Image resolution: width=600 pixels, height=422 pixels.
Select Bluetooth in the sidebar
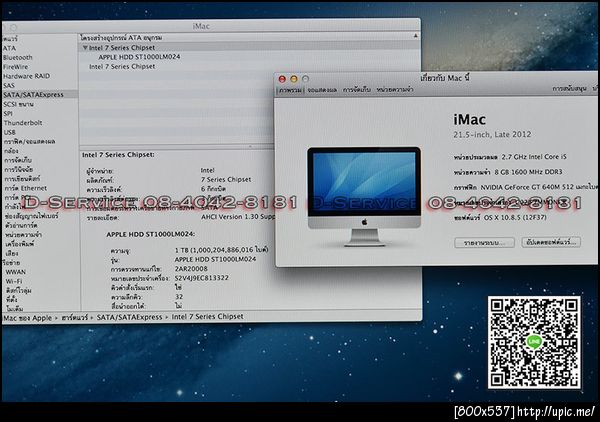pos(18,58)
